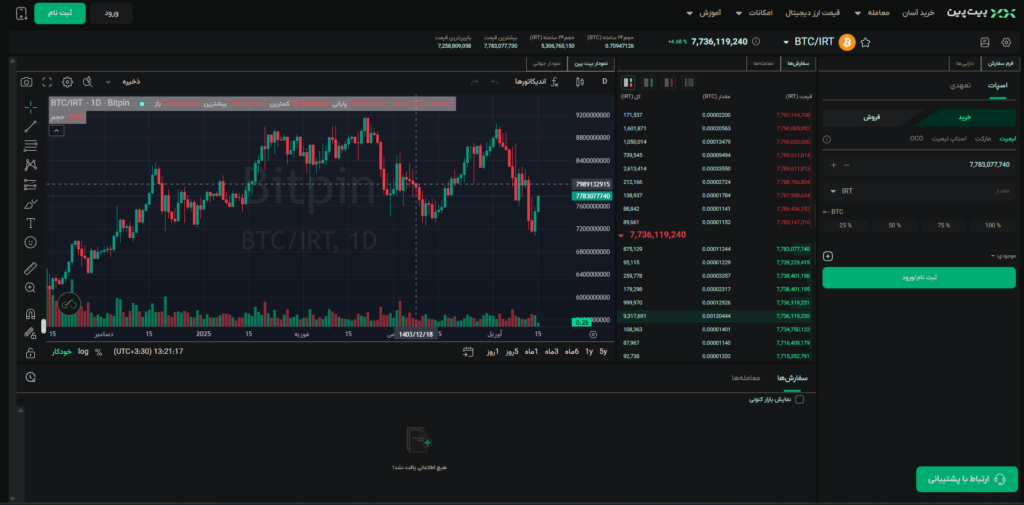Toggle the percent (%) scale option
Screen dimensions: 1024x505
[99, 351]
